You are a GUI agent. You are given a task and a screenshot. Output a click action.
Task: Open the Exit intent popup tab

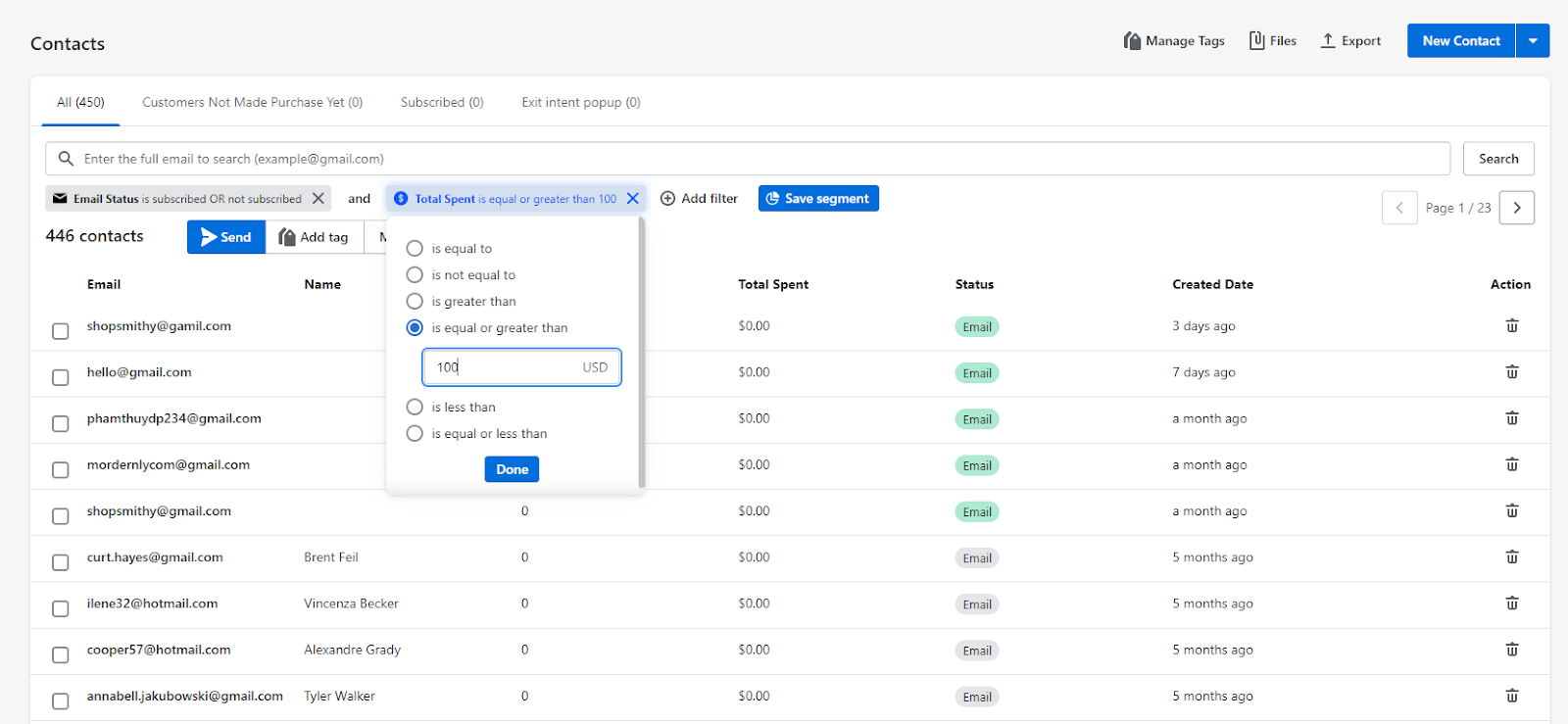point(580,103)
